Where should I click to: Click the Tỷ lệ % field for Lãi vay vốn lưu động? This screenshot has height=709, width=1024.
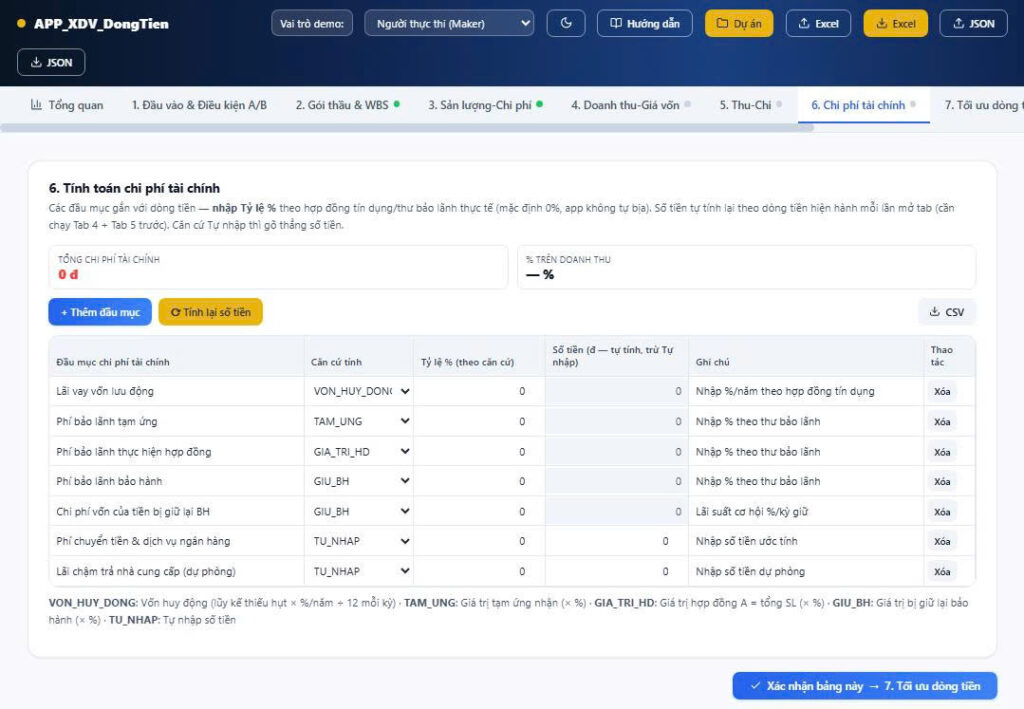pos(479,391)
